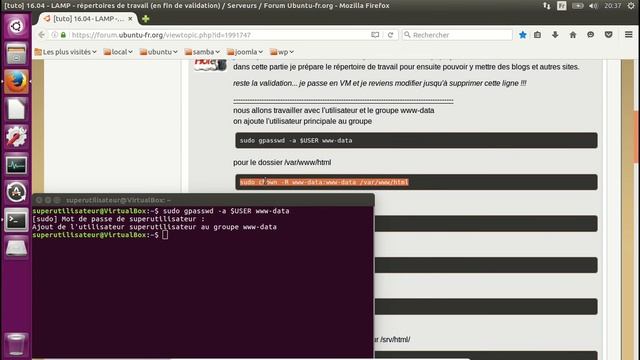This screenshot has width=640, height=360.
Task: Click the Rechercher search field
Action: click(x=457, y=35)
